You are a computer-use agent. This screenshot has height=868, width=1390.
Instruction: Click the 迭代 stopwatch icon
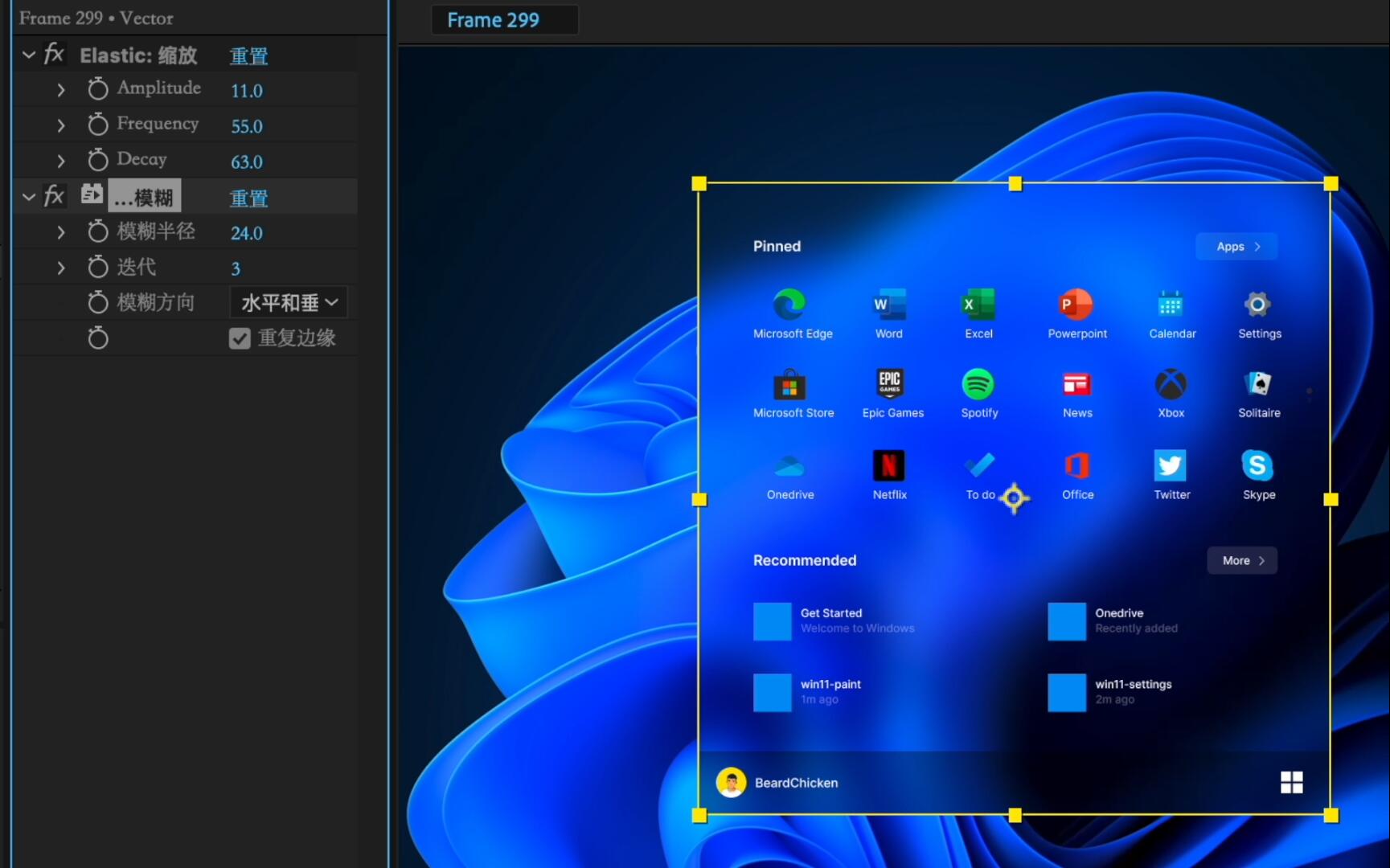(x=97, y=267)
